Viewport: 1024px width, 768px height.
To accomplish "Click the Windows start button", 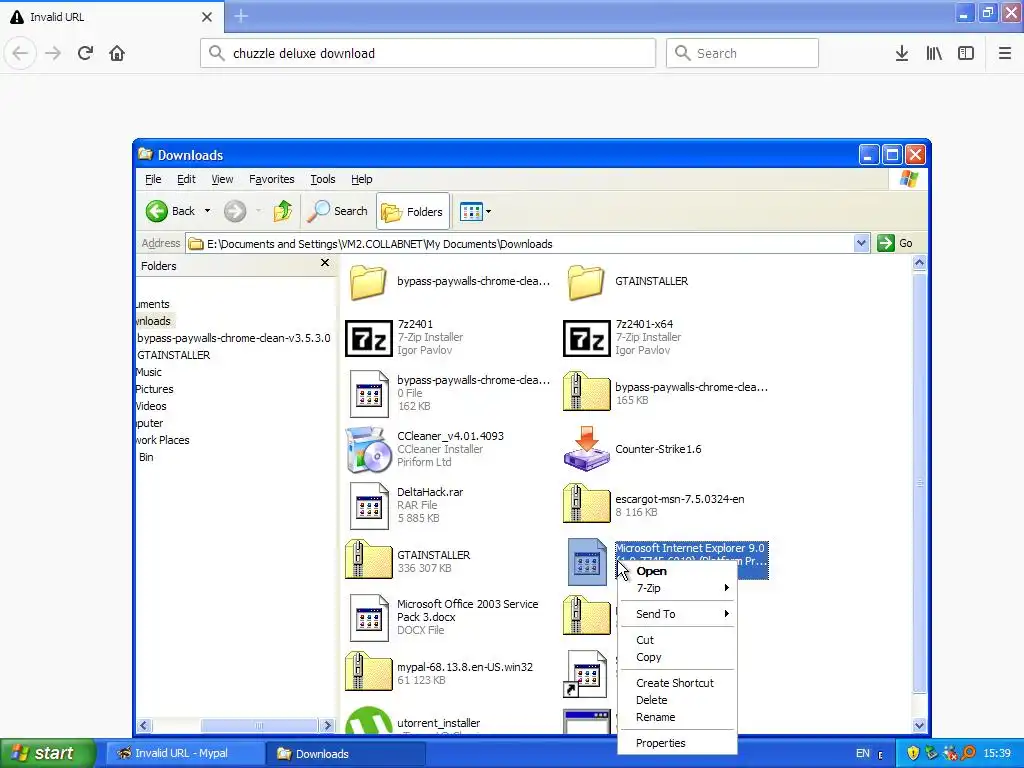I will tap(47, 753).
